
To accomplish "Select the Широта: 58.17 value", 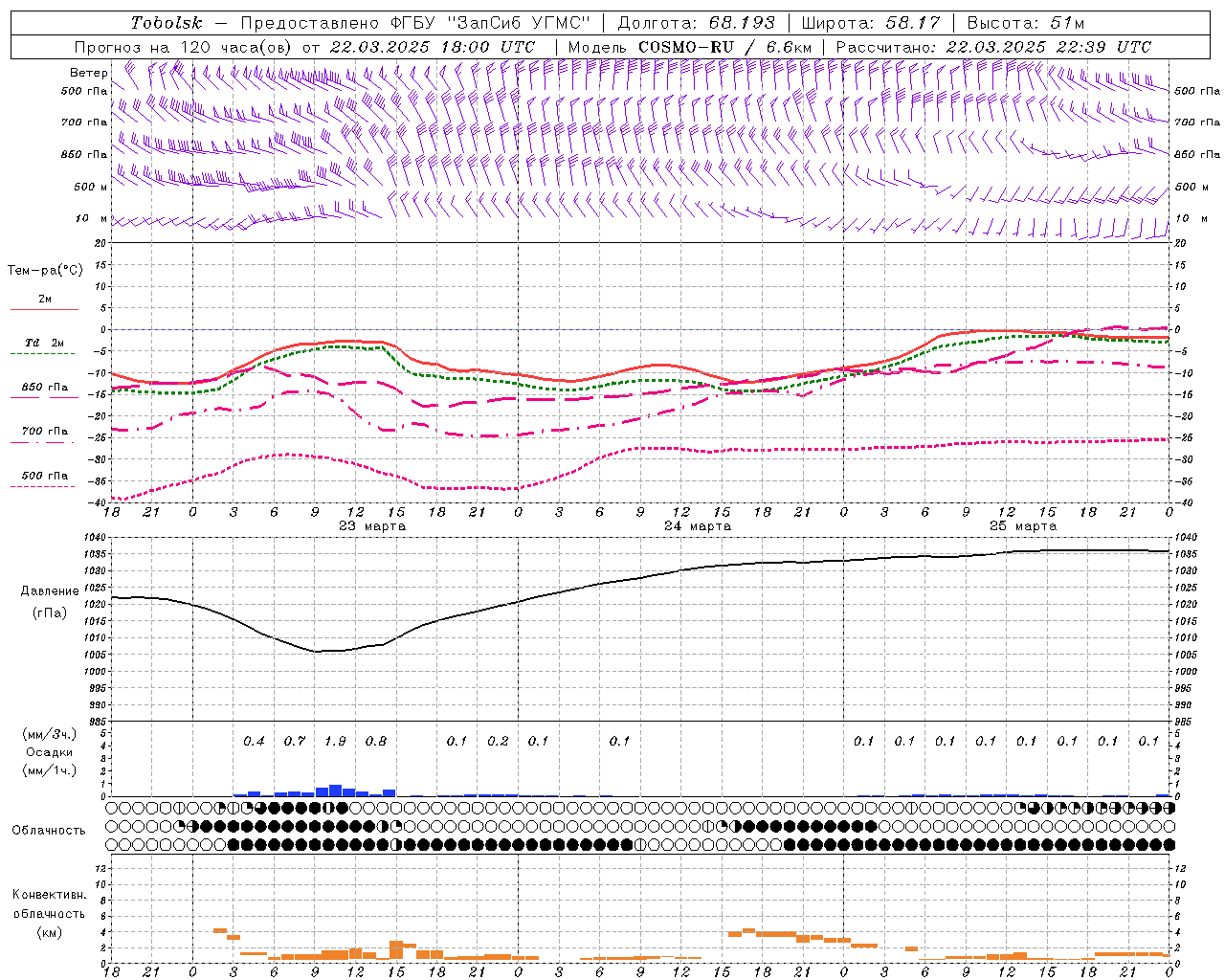I will point(871,23).
